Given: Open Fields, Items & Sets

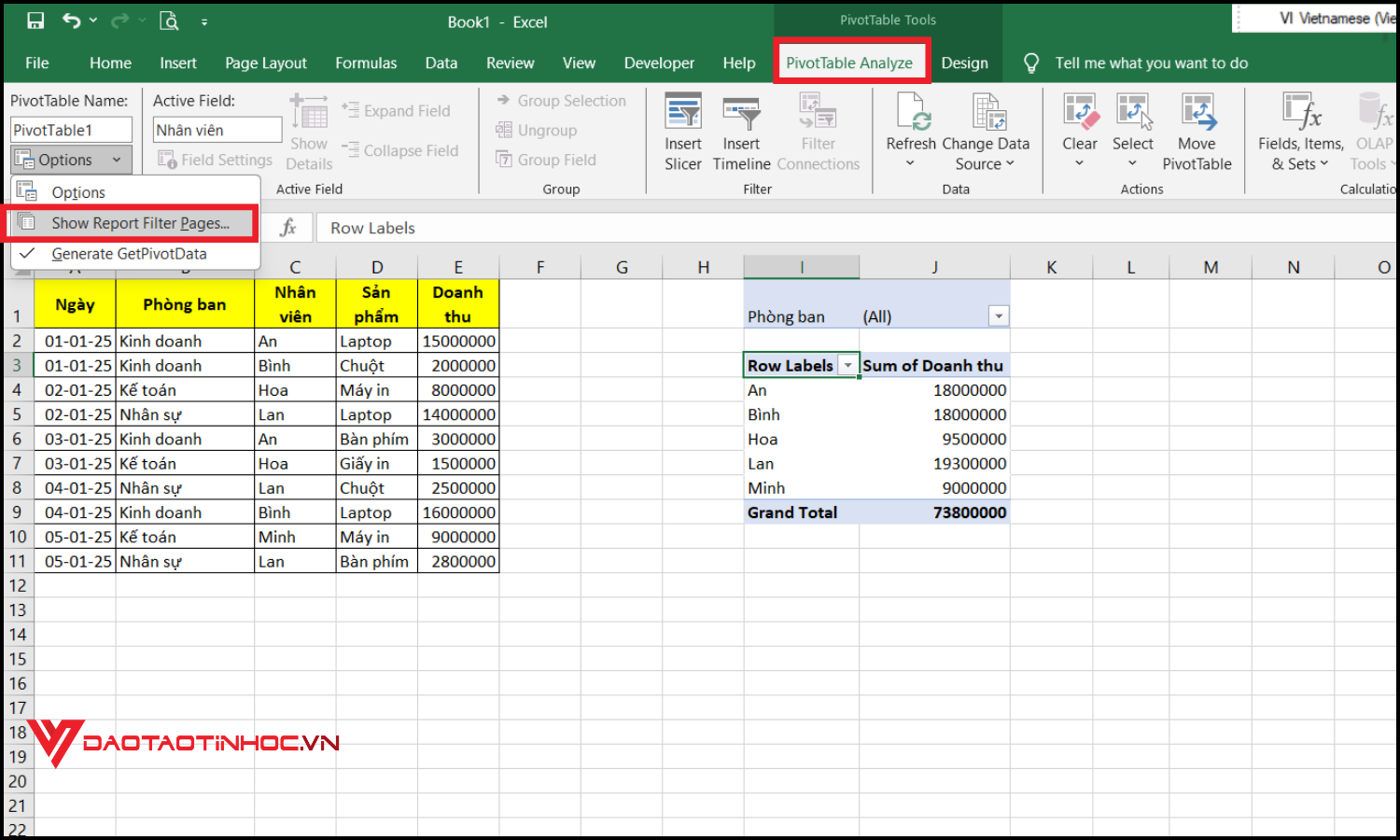Looking at the screenshot, I should click(1299, 131).
